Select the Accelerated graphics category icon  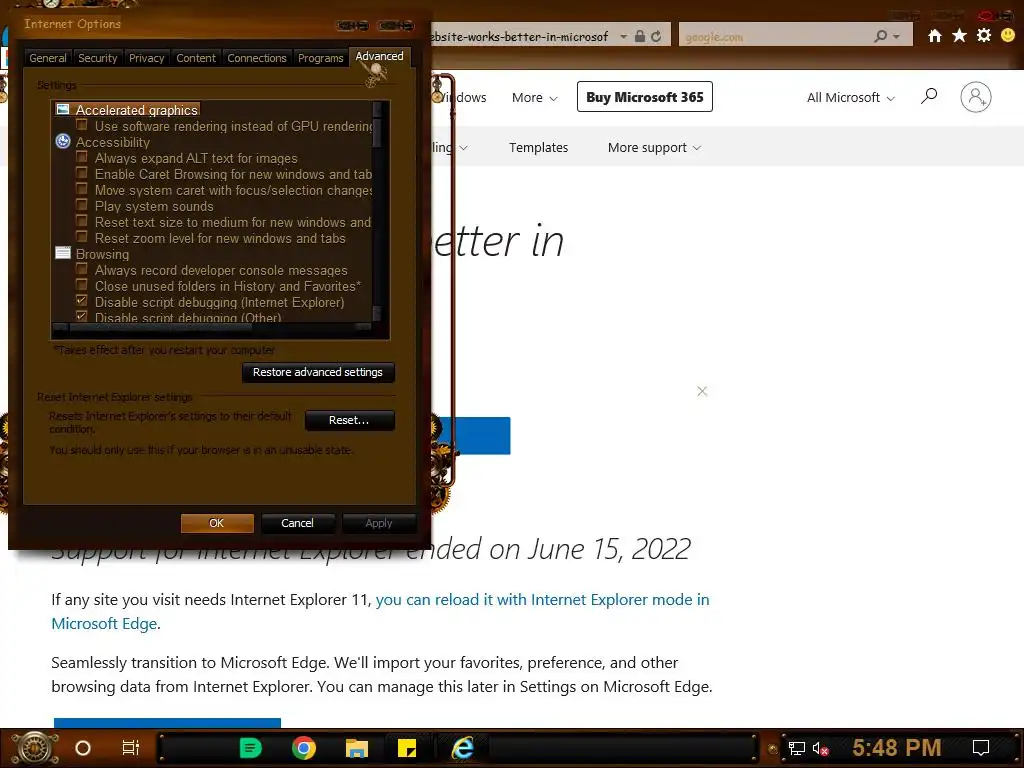[63, 109]
